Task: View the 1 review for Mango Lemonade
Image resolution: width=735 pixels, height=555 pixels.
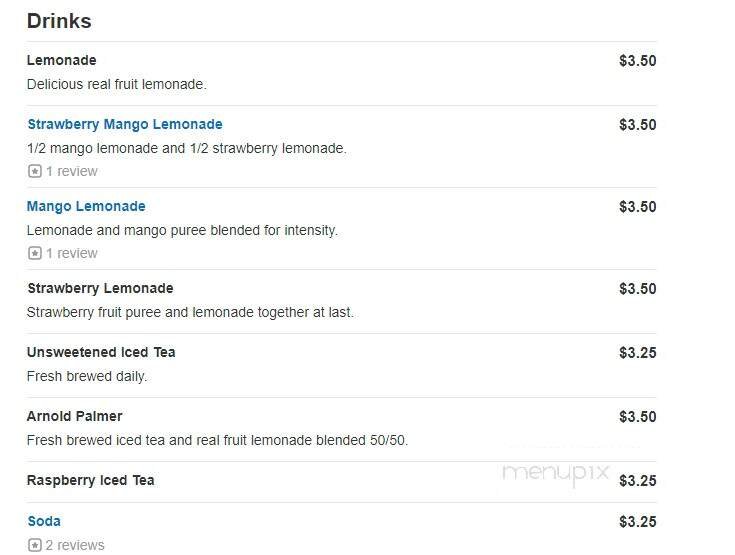Action: 71,254
